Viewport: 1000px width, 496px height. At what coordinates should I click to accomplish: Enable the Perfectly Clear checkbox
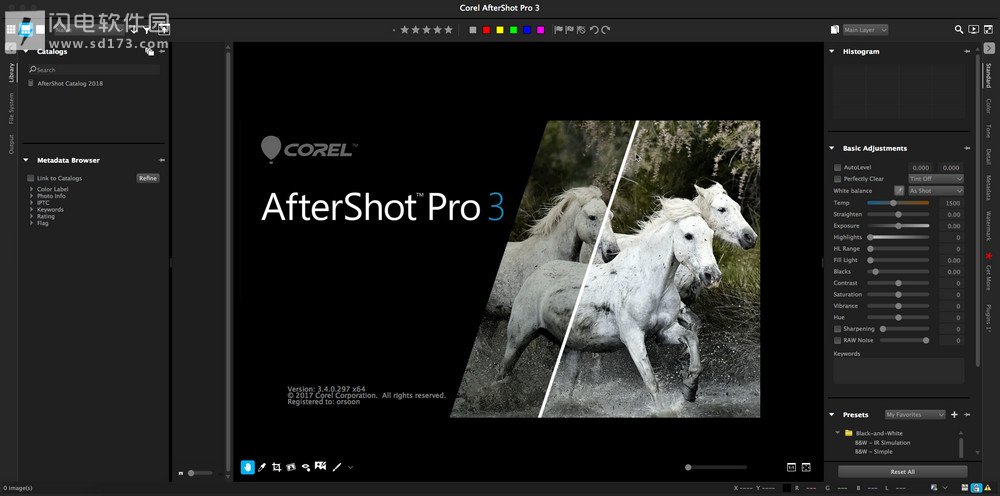tap(837, 179)
